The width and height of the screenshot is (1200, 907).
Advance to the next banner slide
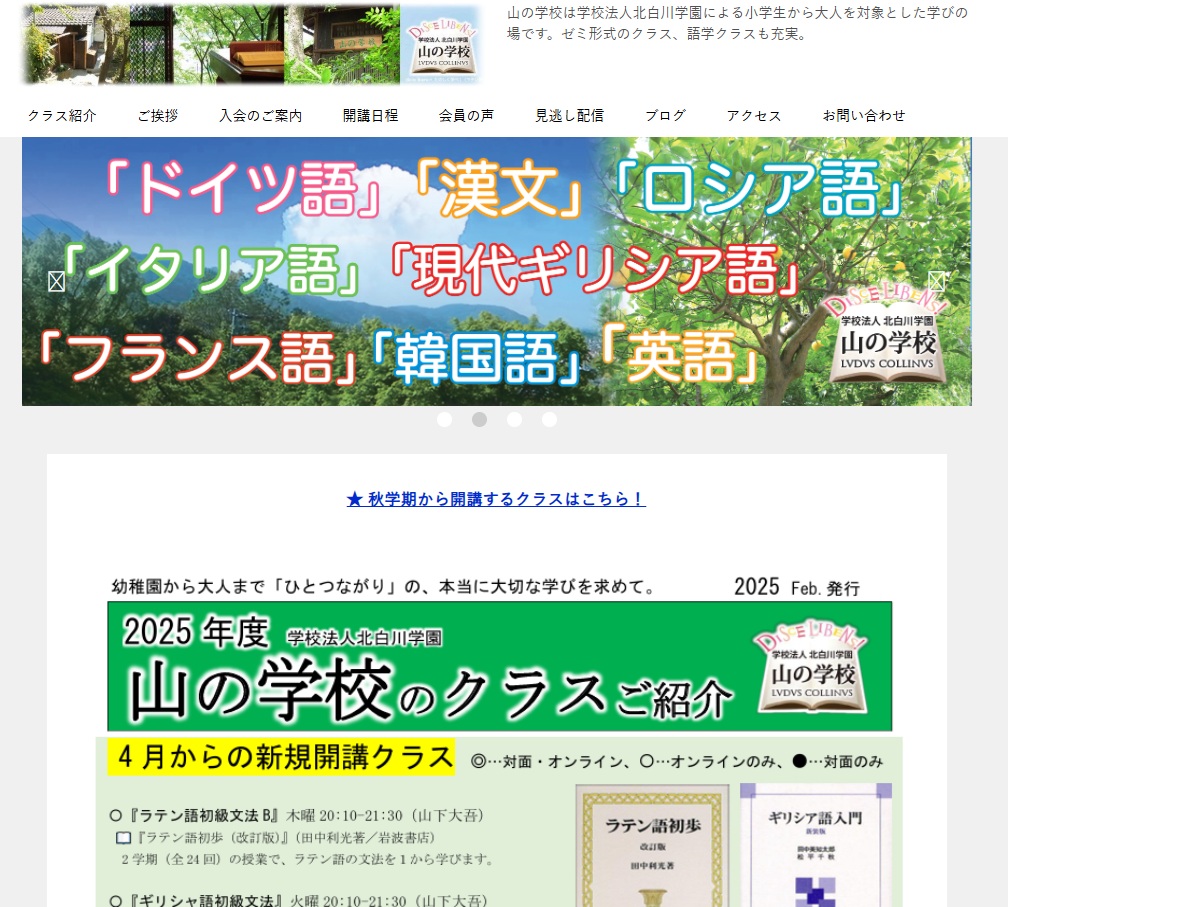[x=936, y=281]
